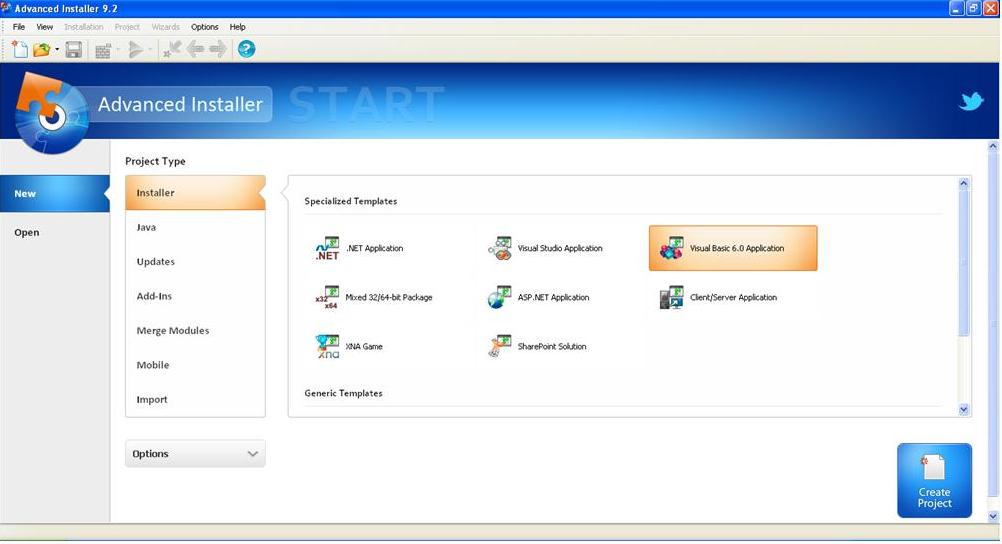Select the Java project type
Image resolution: width=1002 pixels, height=544 pixels.
point(196,228)
